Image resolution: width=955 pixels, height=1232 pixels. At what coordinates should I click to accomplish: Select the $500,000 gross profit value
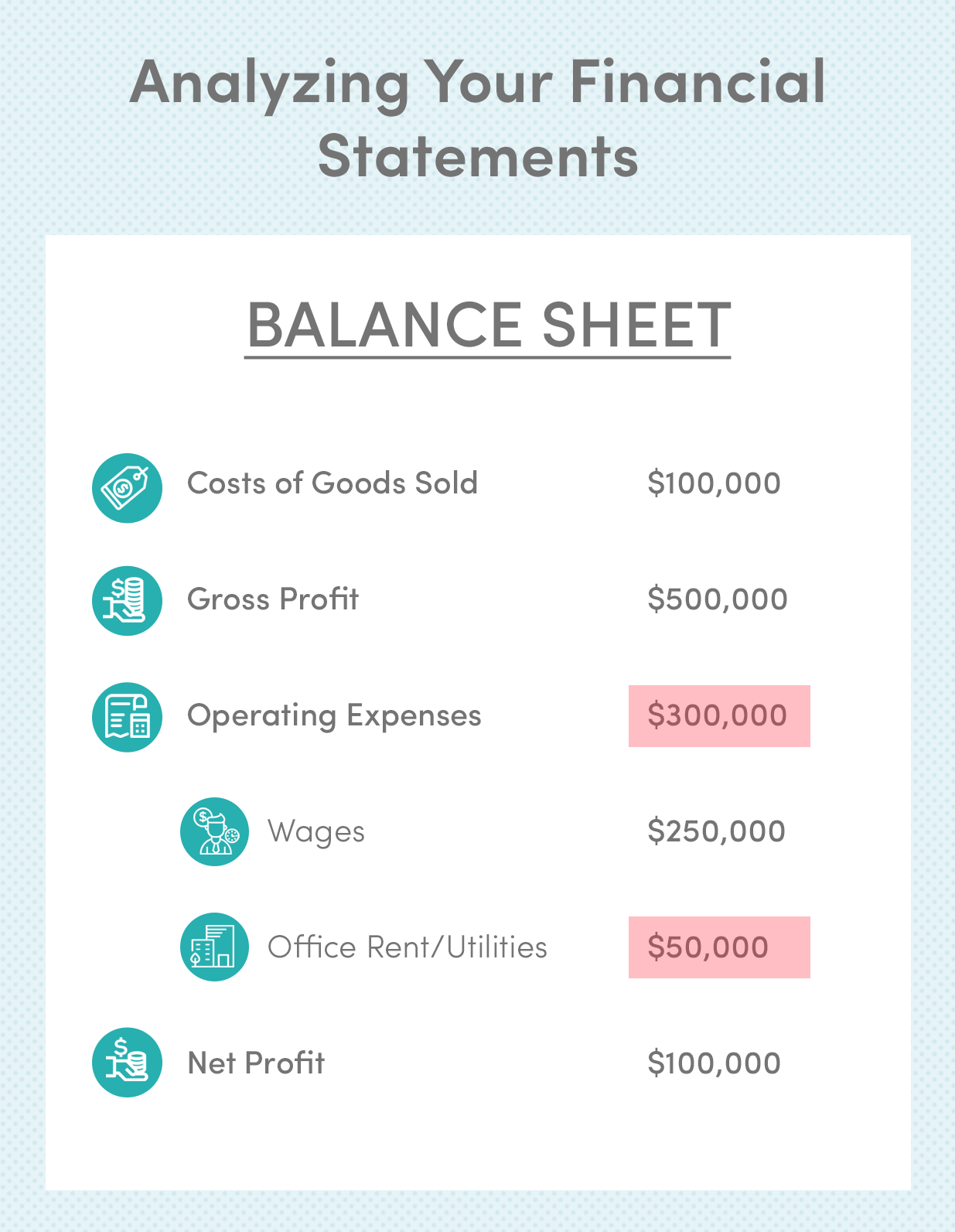[718, 599]
